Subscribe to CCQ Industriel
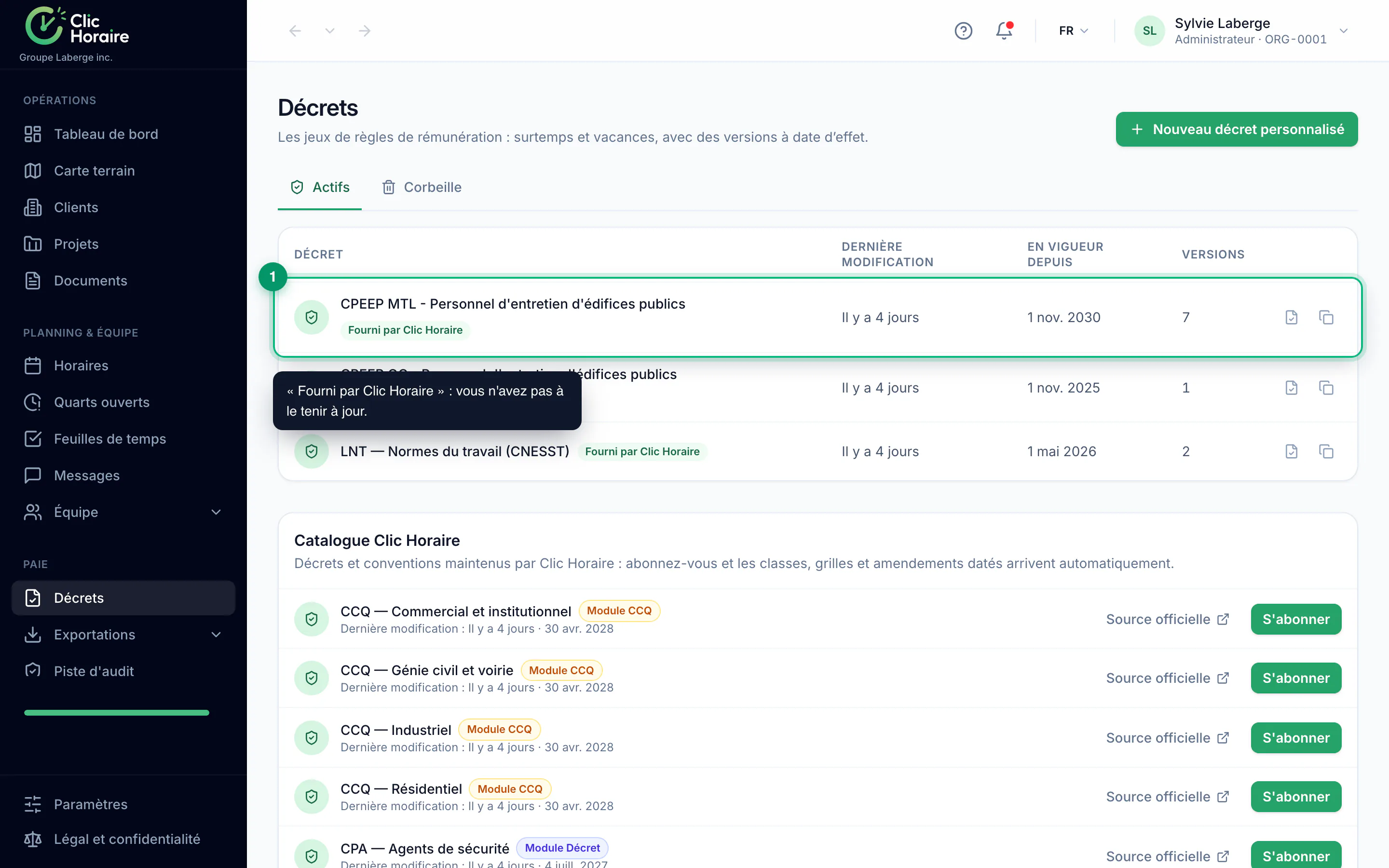 click(1296, 738)
